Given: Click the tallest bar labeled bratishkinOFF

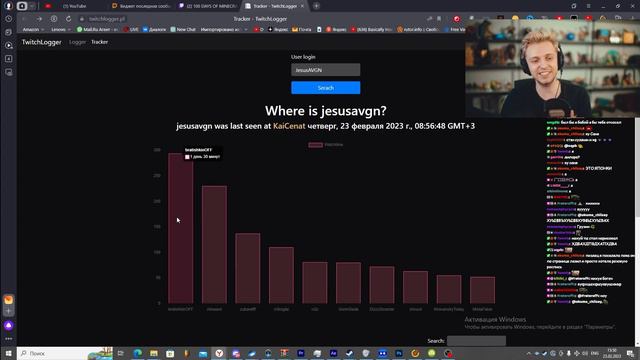Looking at the screenshot, I should [x=180, y=229].
